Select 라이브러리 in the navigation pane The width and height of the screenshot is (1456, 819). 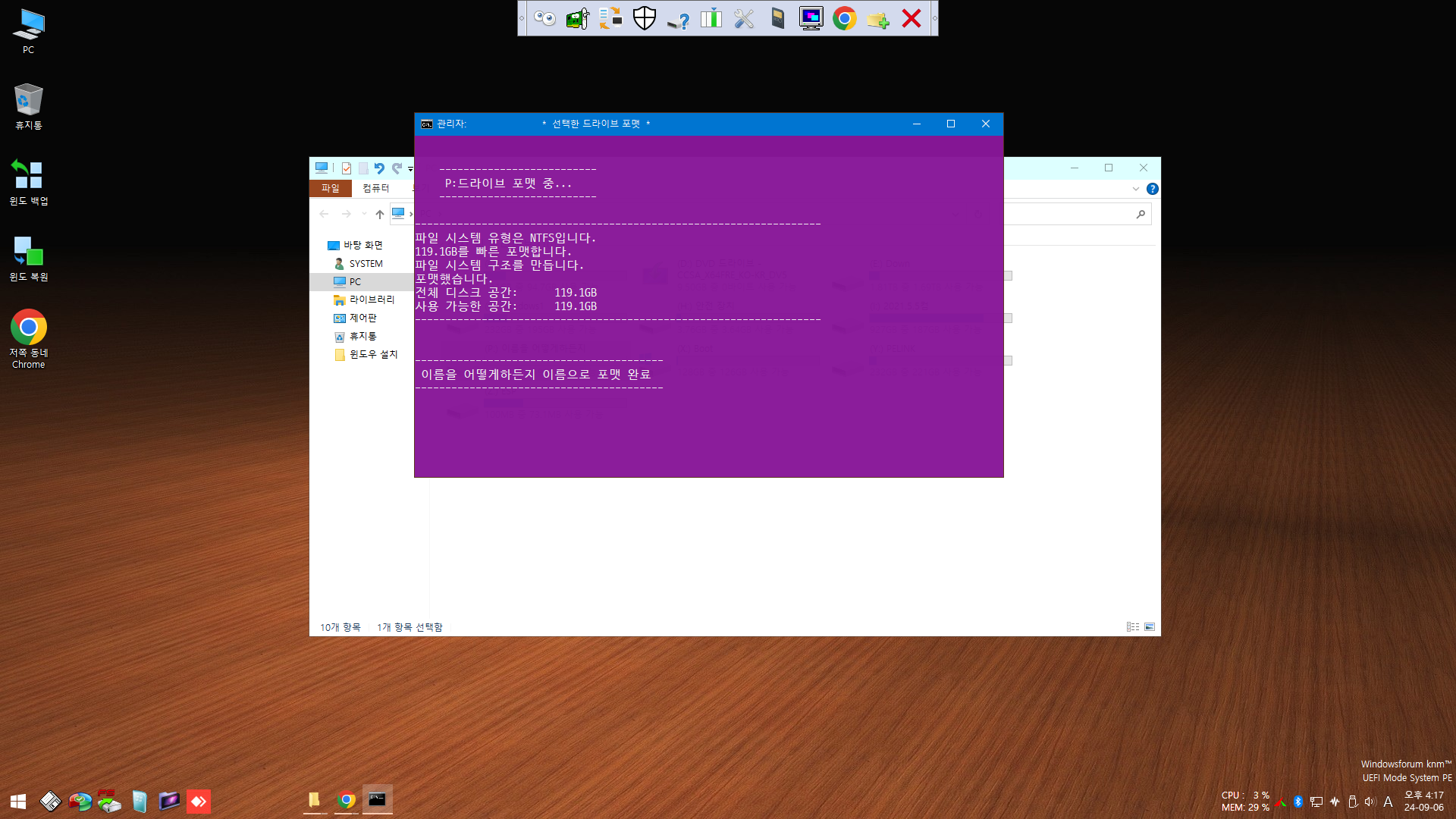tap(365, 300)
